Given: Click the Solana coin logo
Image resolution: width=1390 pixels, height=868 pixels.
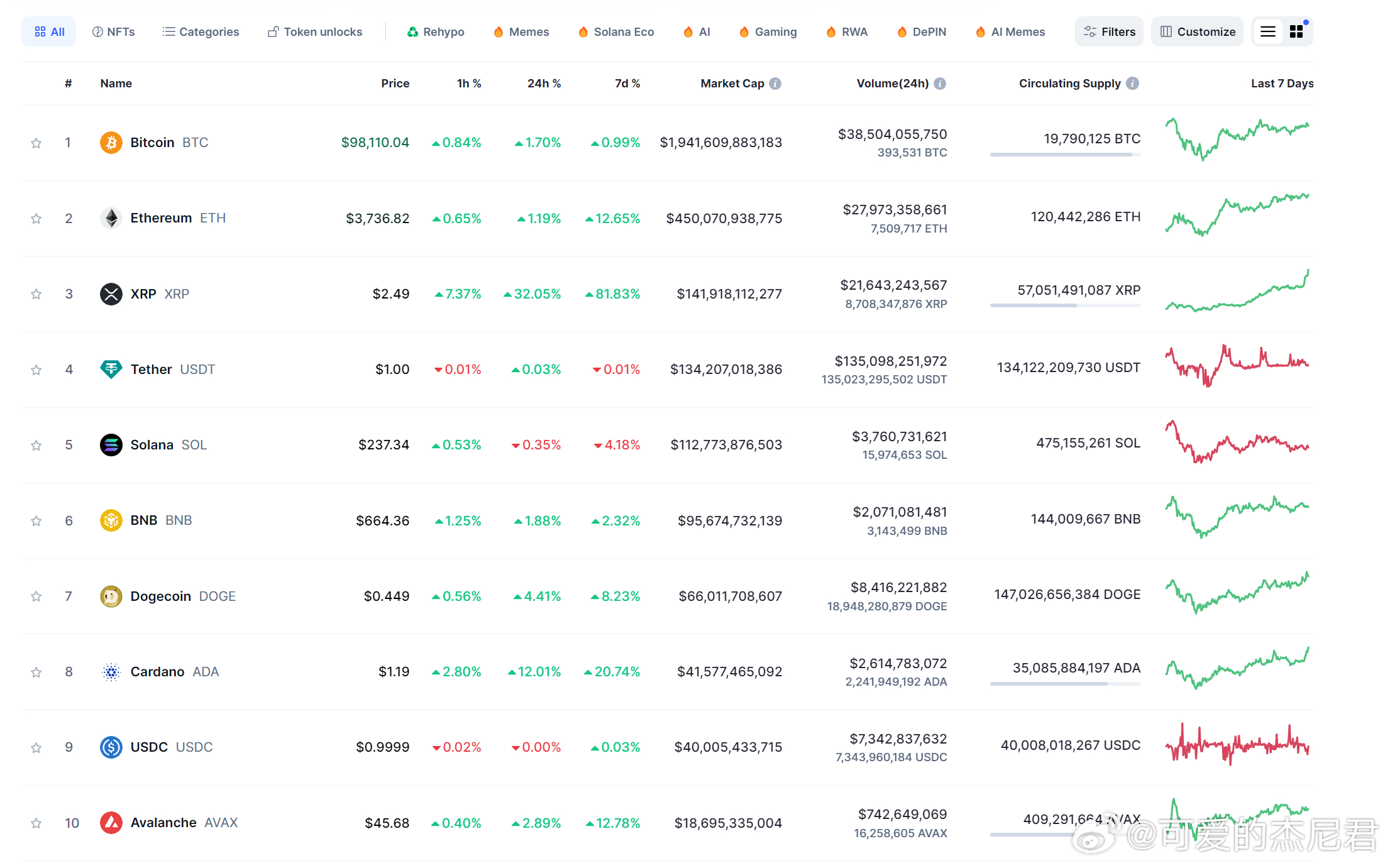Looking at the screenshot, I should (111, 445).
